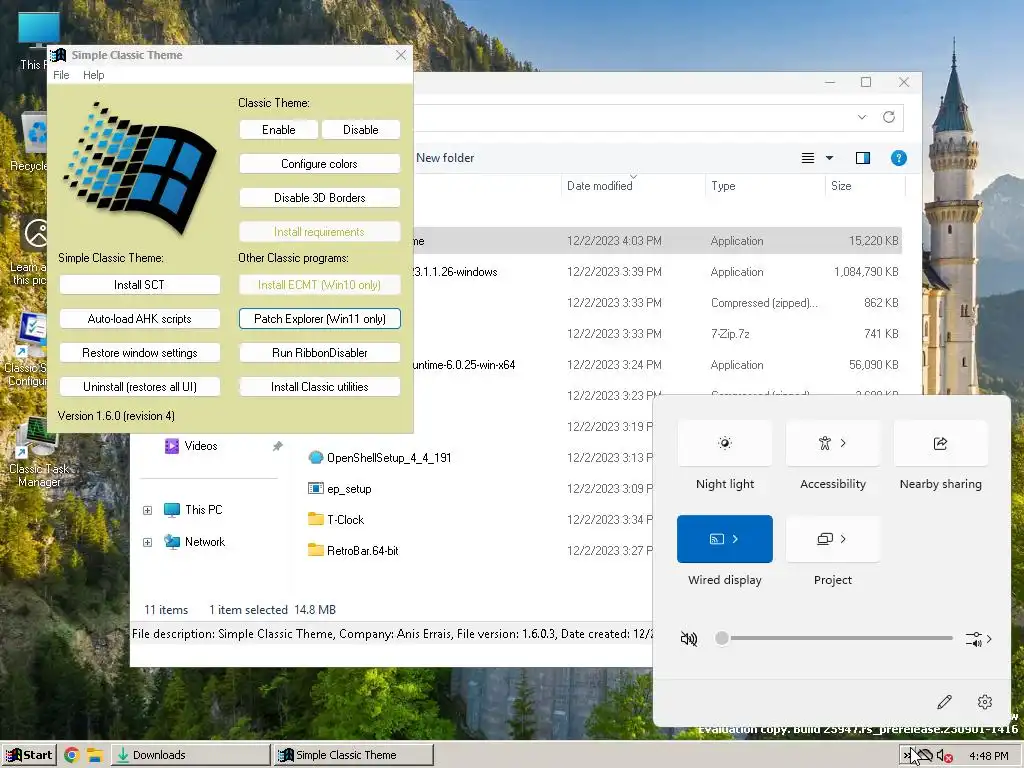The width and height of the screenshot is (1024, 768).
Task: Click the T-Clock folder icon
Action: (315, 519)
